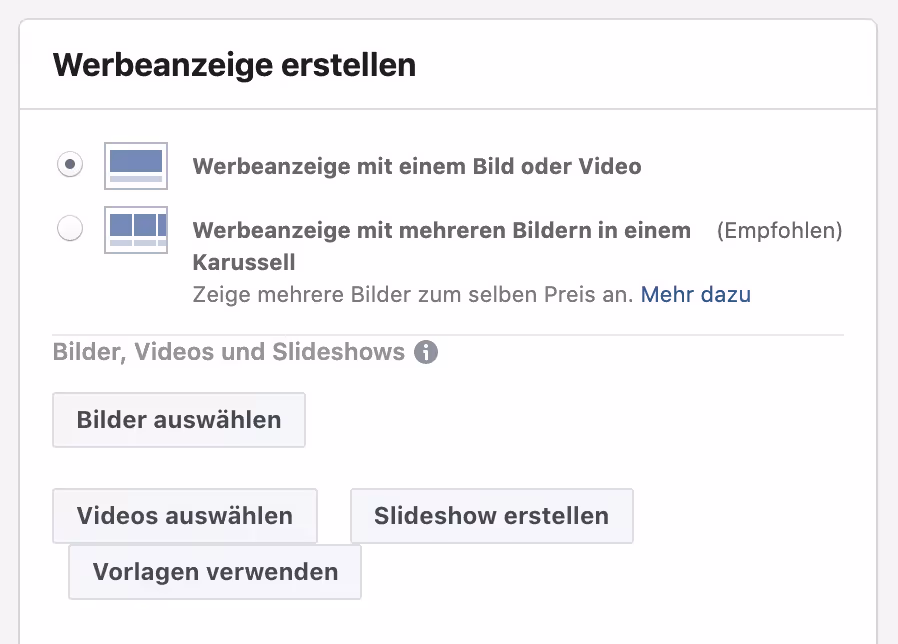
Task: Click the '(Empfohlen)' text
Action: [x=779, y=230]
